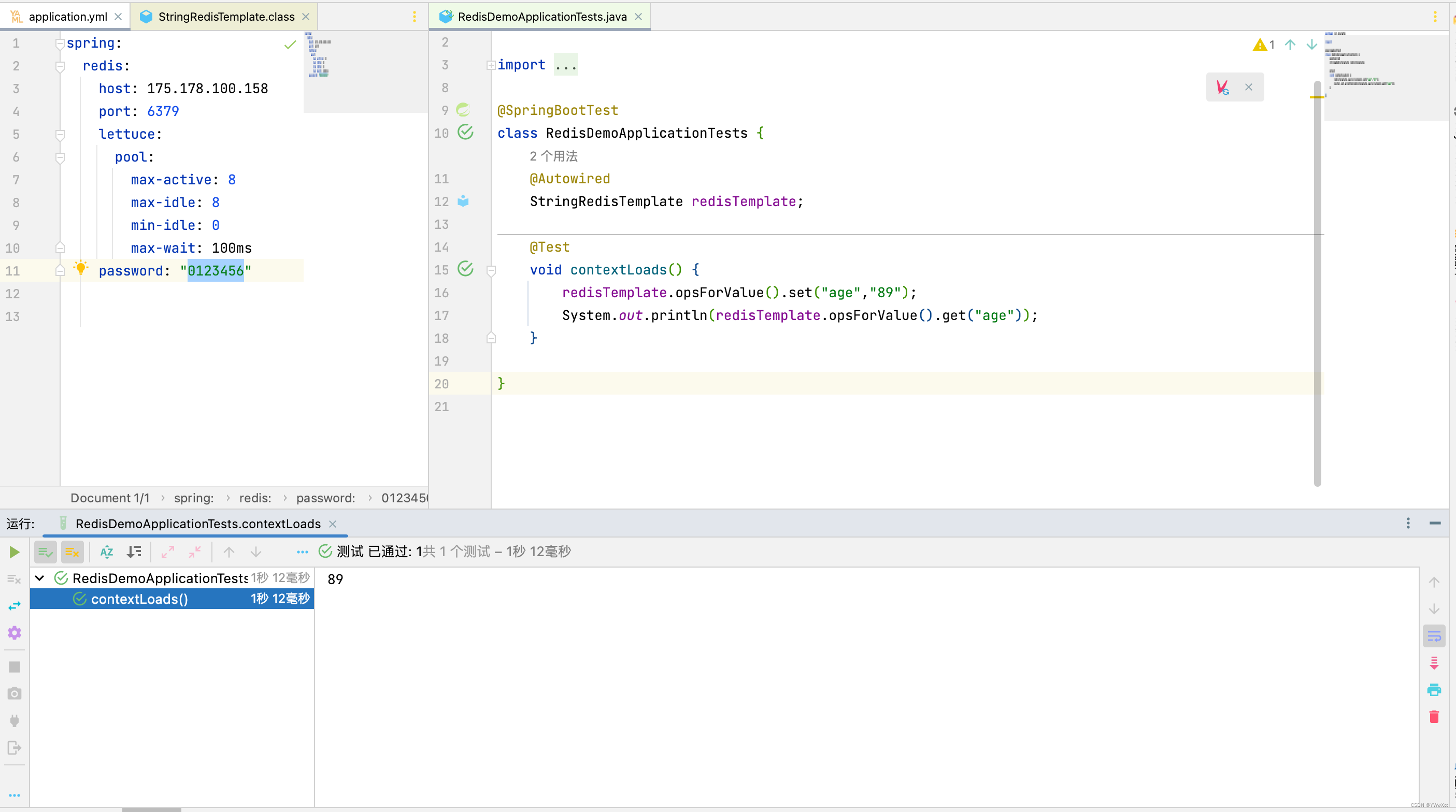Click the scroll to end icon in the console
This screenshot has width=1456, height=812.
tap(1434, 663)
